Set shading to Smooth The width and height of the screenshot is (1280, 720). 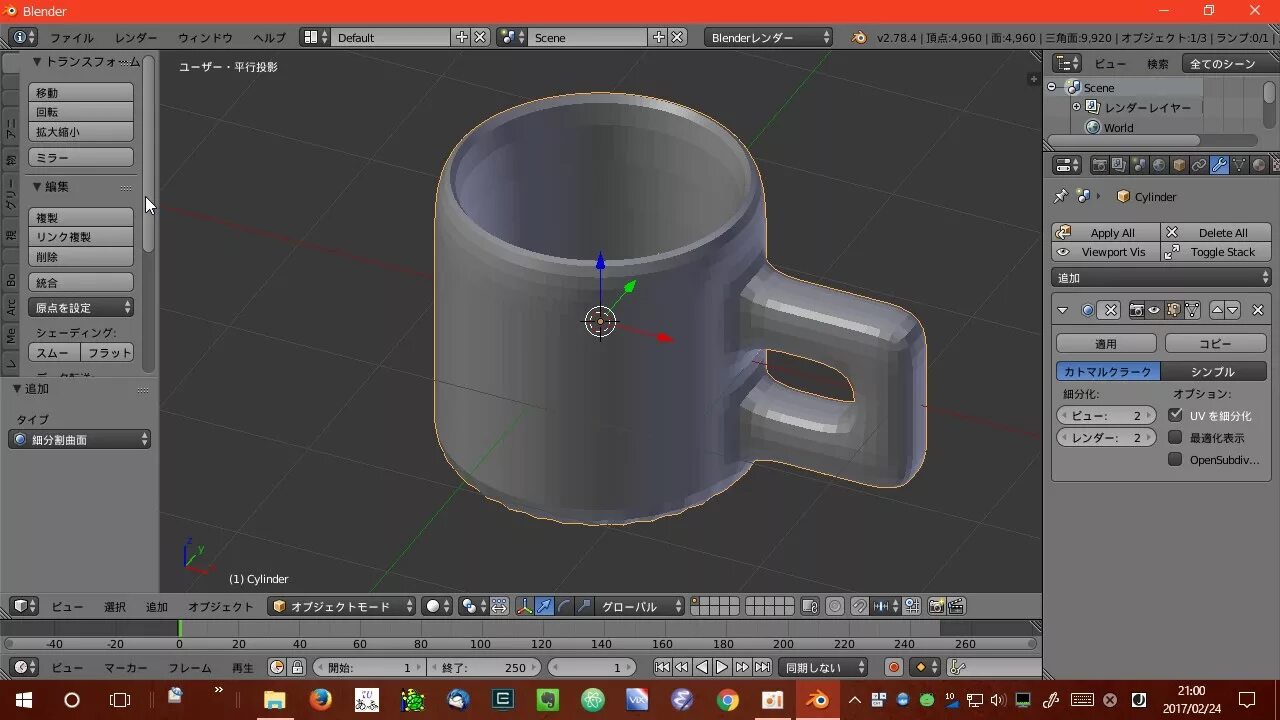tap(54, 352)
